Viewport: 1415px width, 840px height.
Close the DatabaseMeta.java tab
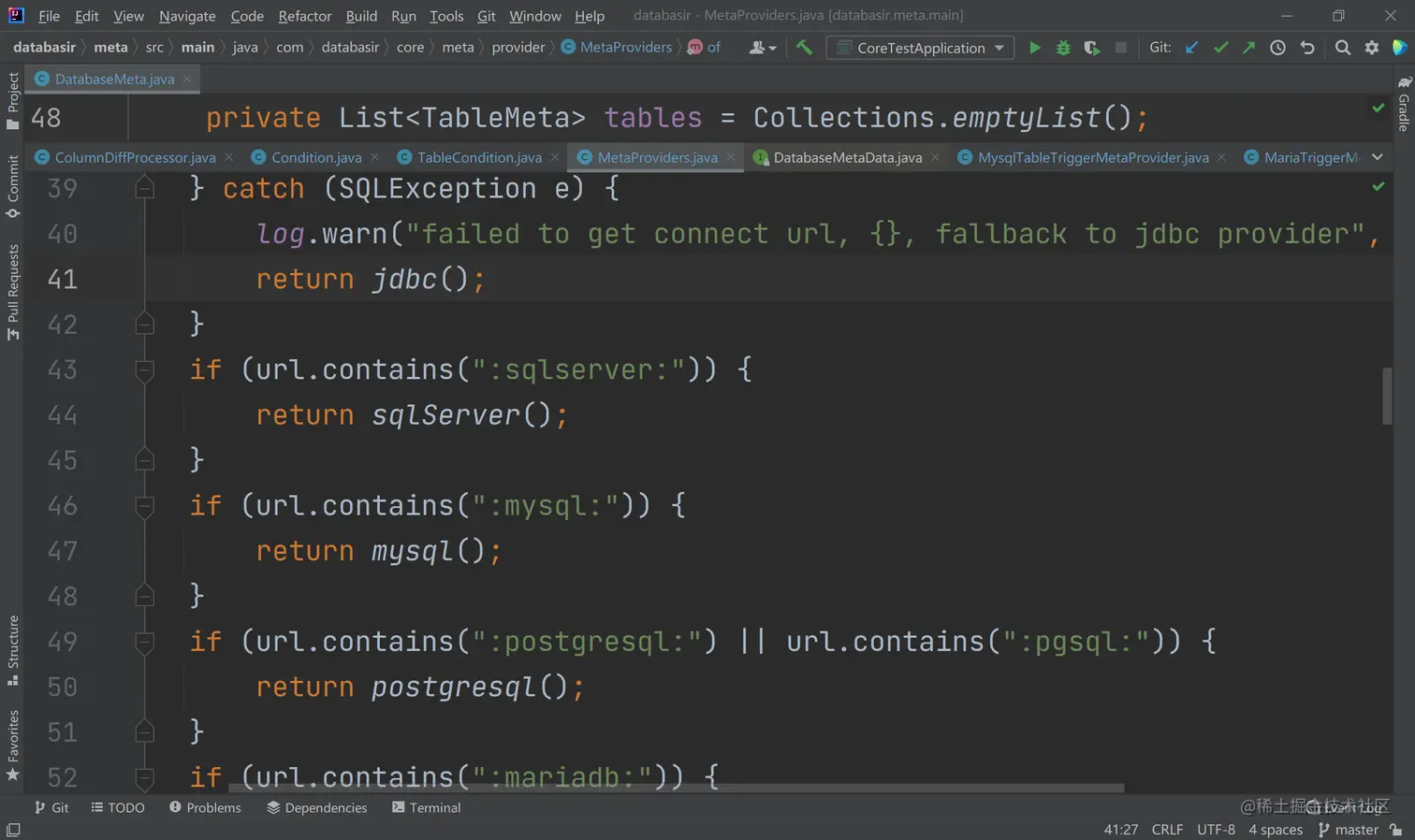tap(187, 79)
